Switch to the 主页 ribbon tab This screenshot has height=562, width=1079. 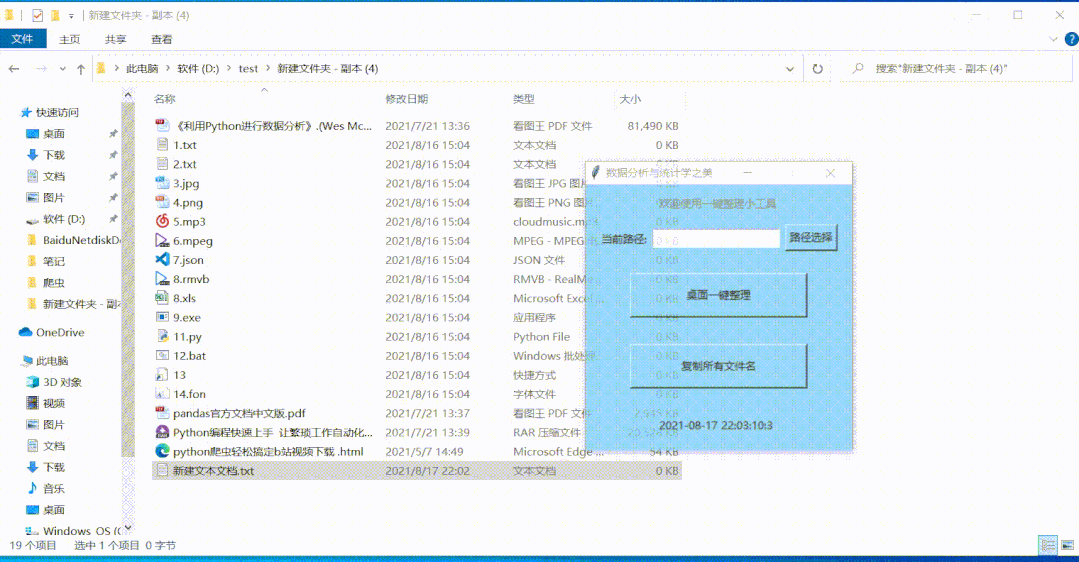pos(70,39)
